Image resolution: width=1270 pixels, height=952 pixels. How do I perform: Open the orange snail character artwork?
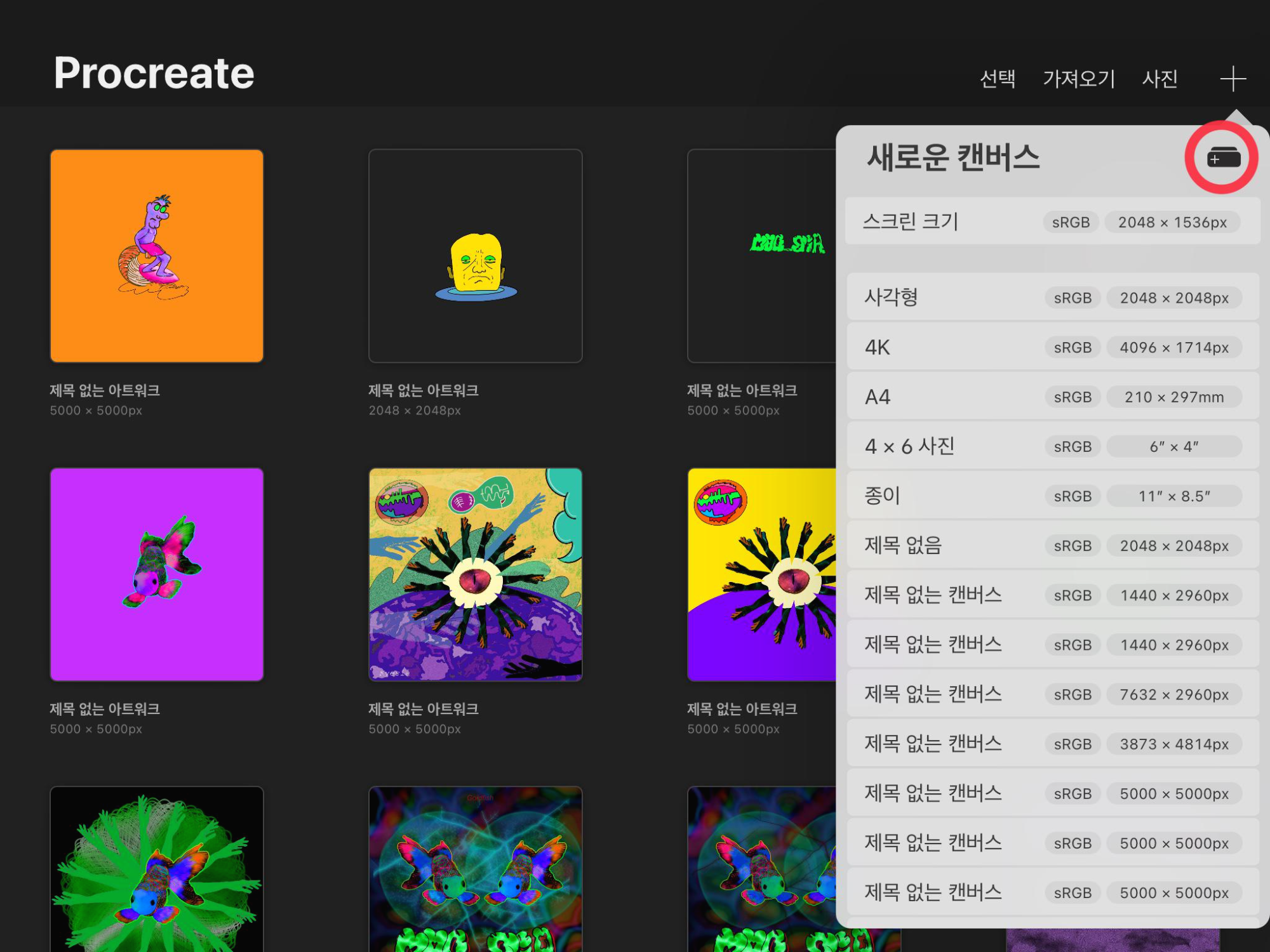[x=157, y=256]
